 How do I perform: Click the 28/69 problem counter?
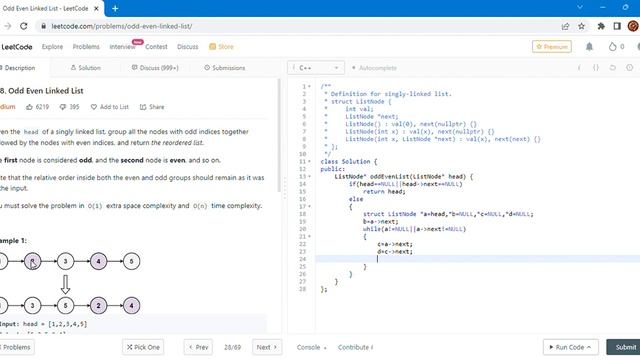(x=232, y=347)
